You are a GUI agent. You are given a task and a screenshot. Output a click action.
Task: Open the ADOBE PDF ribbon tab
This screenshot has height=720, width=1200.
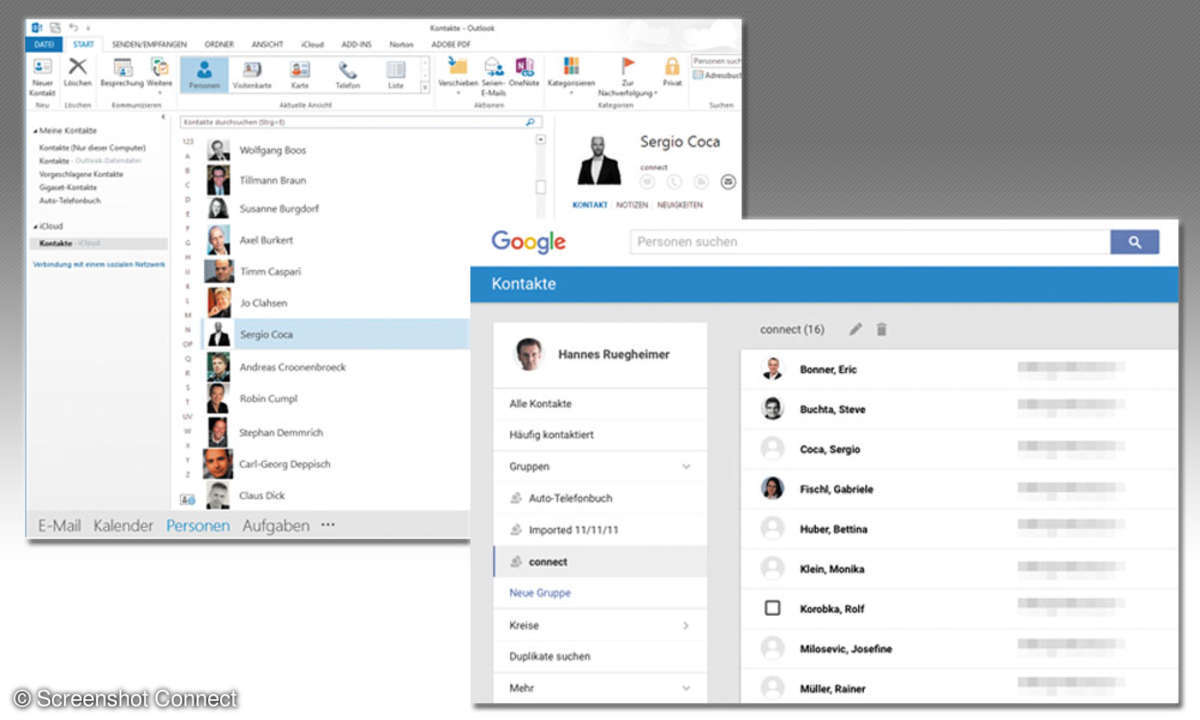point(451,44)
